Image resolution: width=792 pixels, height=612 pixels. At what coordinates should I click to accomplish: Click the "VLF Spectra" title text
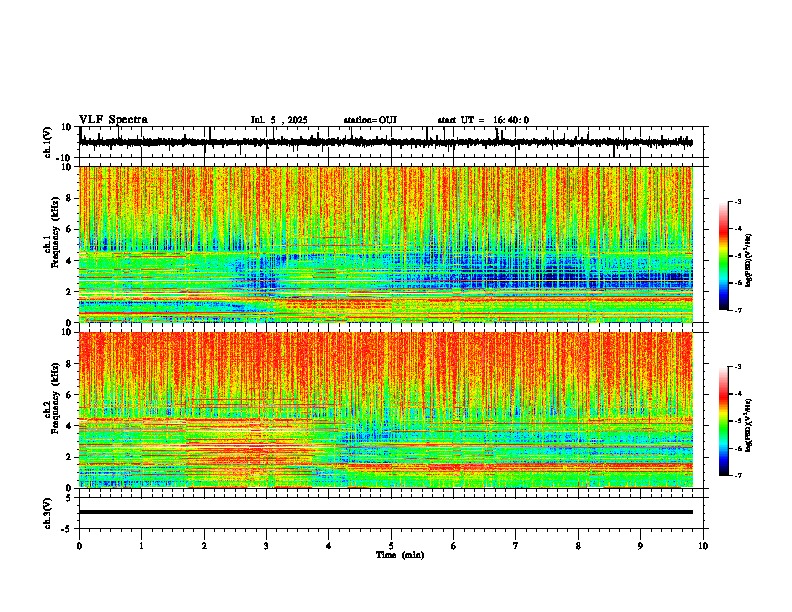click(113, 120)
